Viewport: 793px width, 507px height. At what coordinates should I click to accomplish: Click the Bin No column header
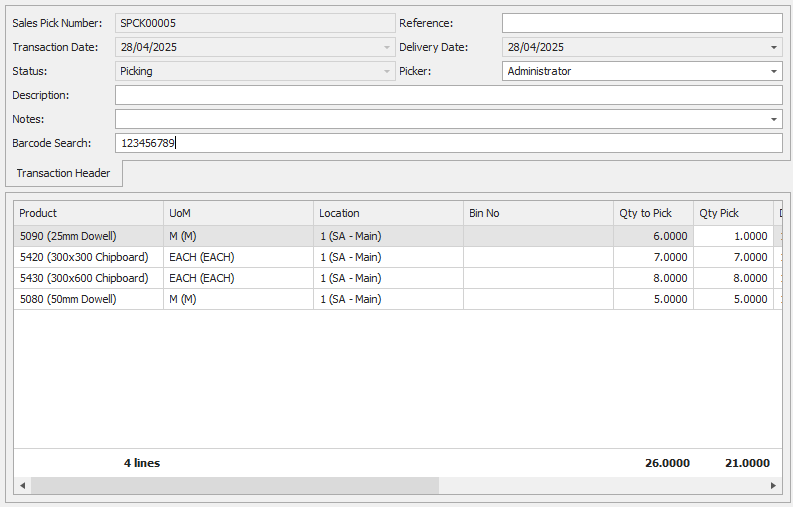(x=538, y=213)
